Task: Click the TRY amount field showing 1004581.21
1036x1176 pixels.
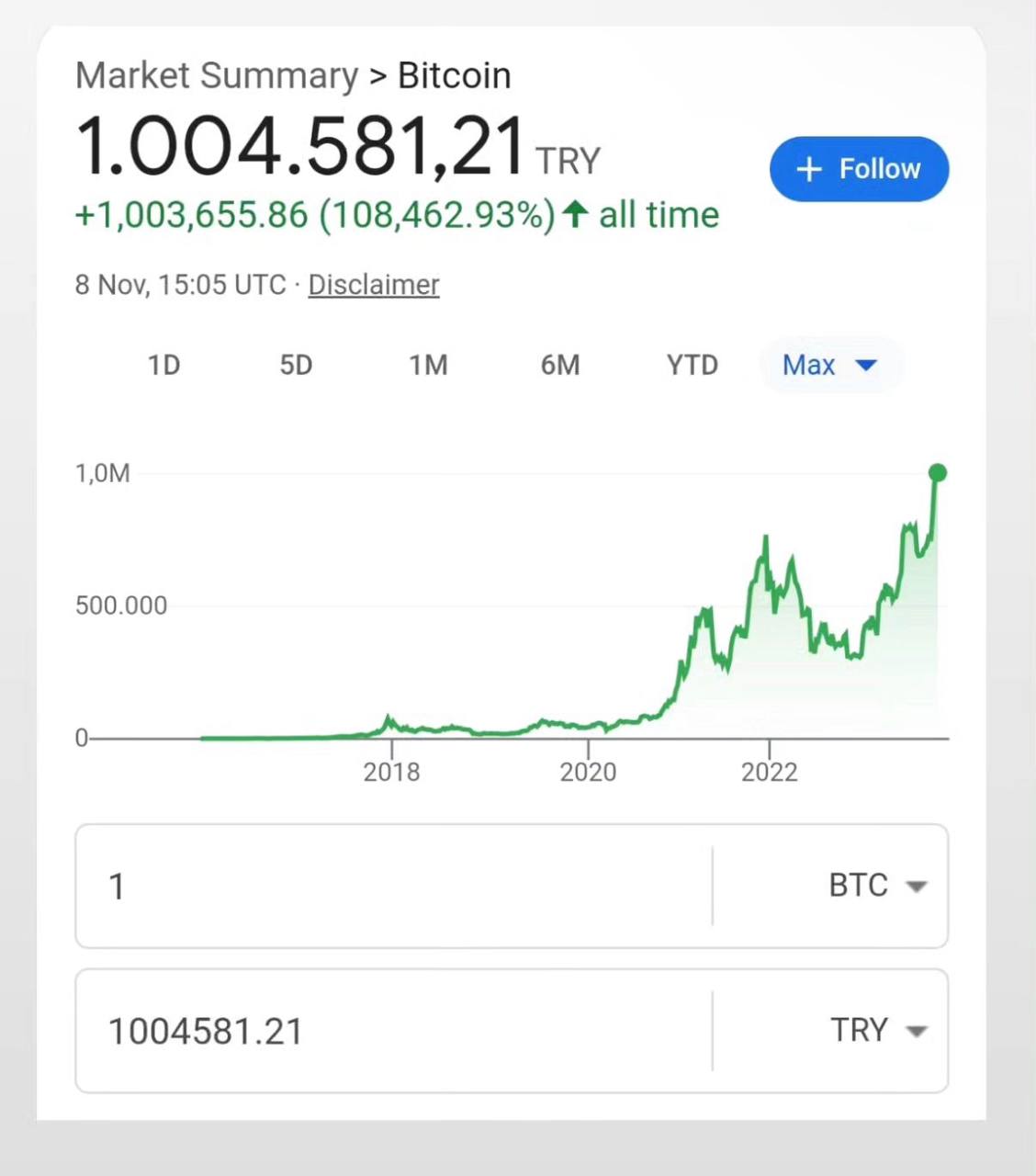Action: tap(395, 1030)
